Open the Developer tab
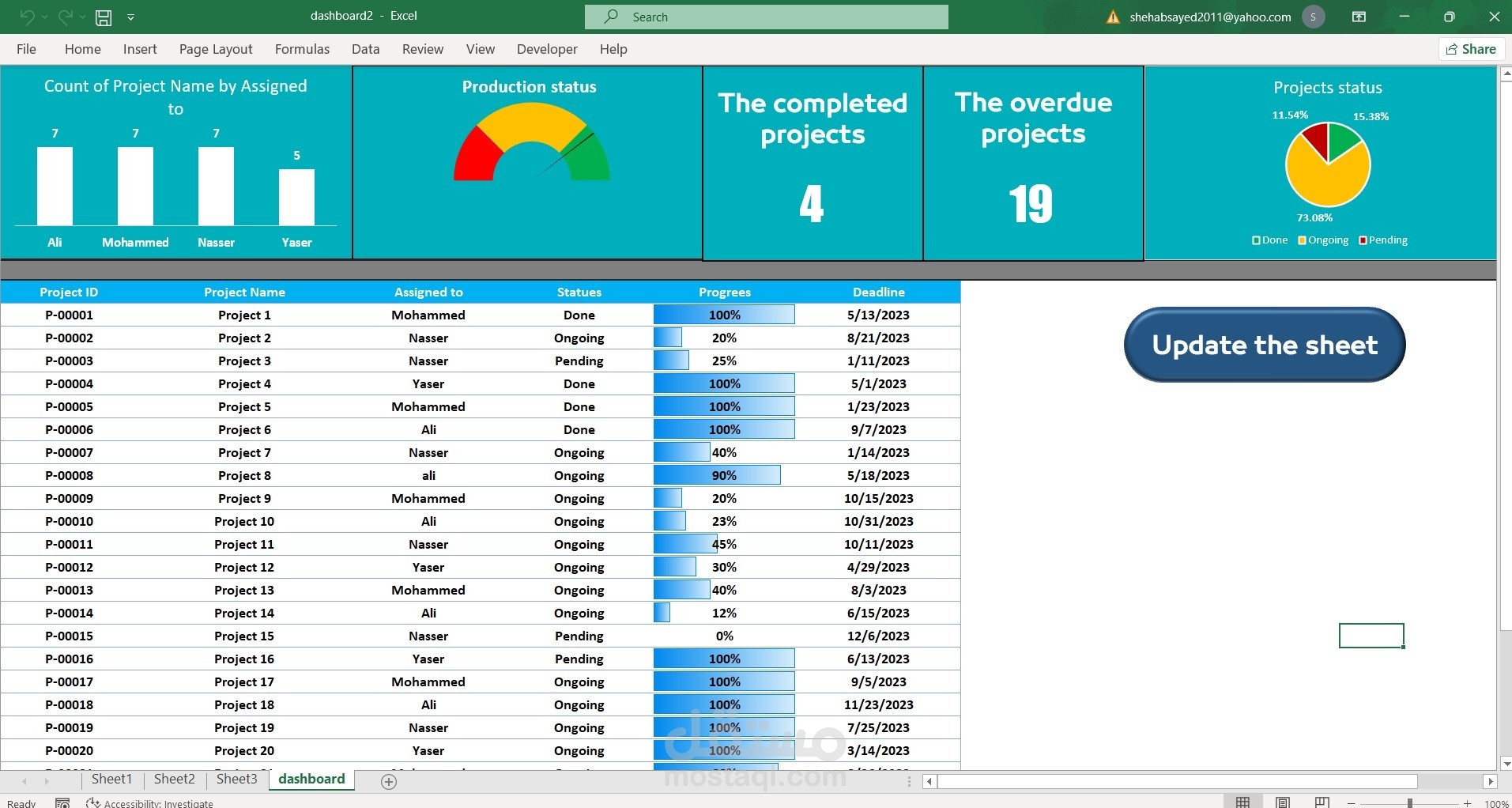Viewport: 1512px width, 808px height. point(547,49)
